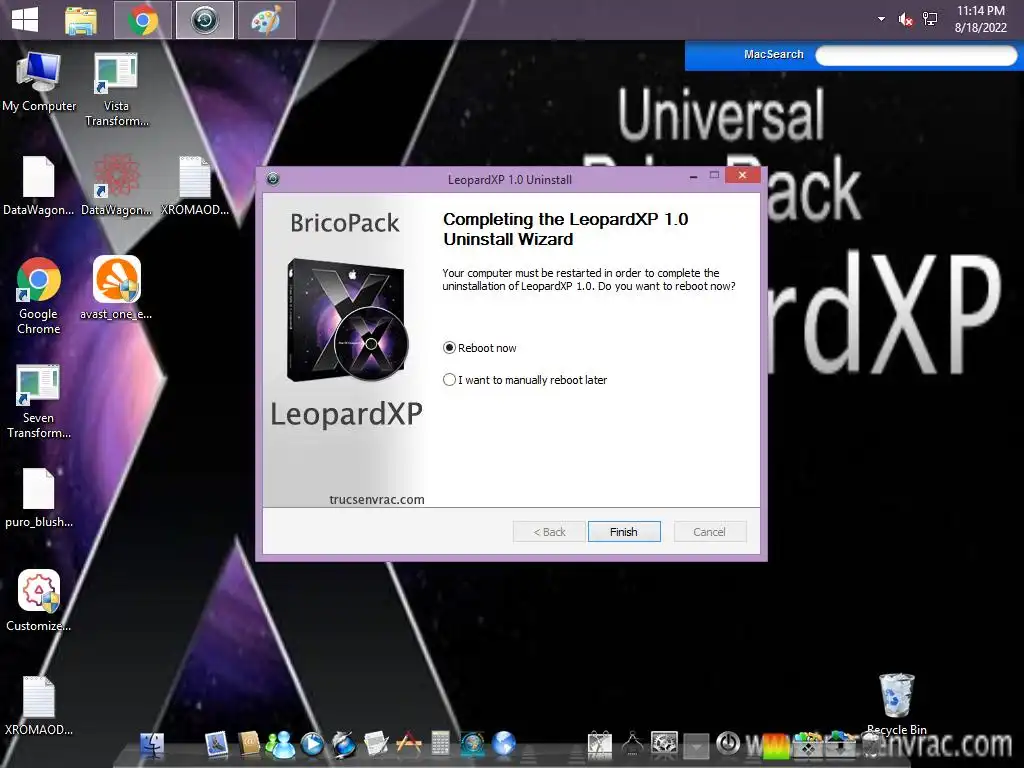Switch to Paint palette taskbar icon
The image size is (1024, 768).
(x=266, y=20)
